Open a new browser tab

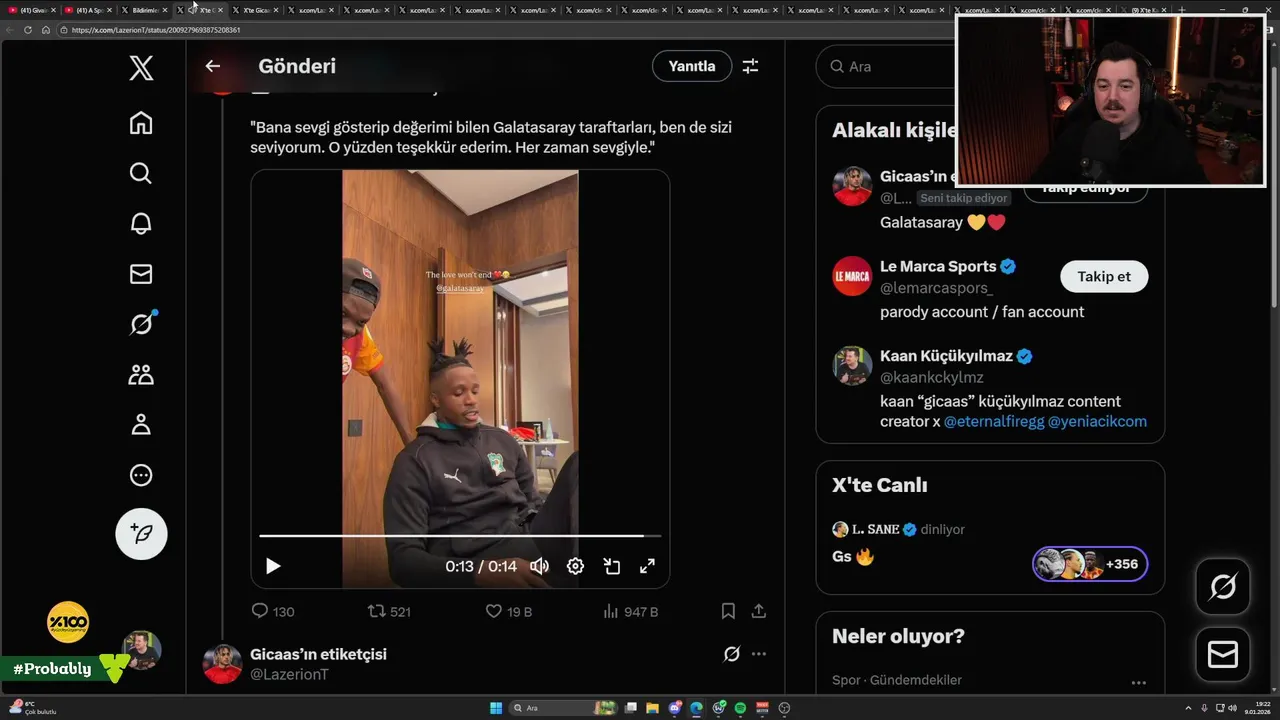(x=1182, y=10)
